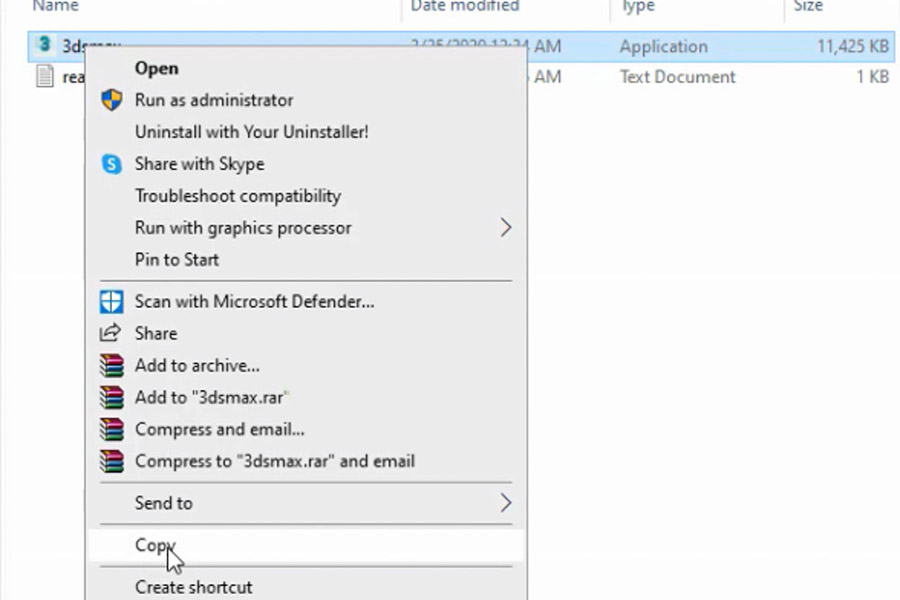Click the "11,425 KB" size value
Viewport: 900px width, 600px height.
853,47
